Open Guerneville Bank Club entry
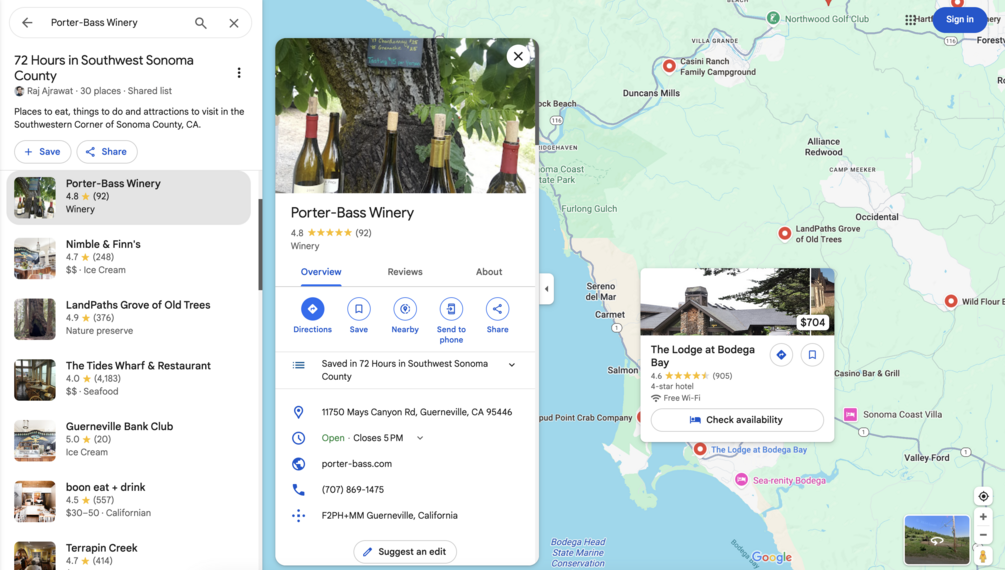Viewport: 1005px width, 570px height. point(128,439)
